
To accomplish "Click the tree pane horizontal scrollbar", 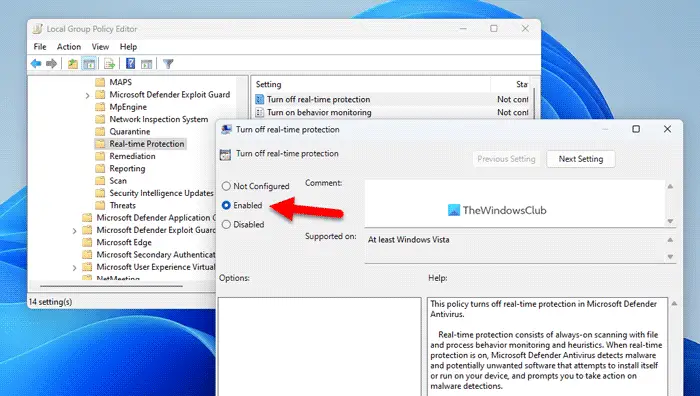I will [x=111, y=286].
